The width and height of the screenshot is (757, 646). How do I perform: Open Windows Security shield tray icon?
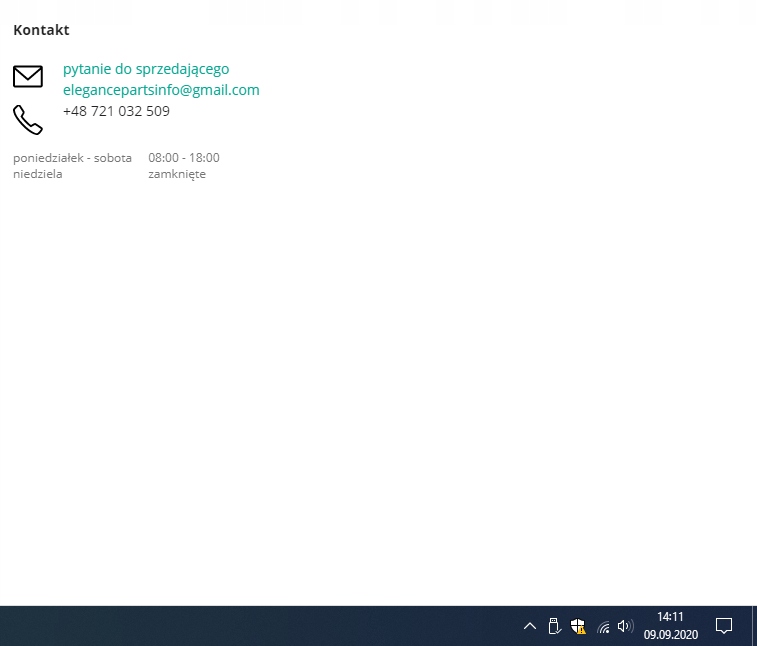[x=578, y=626]
